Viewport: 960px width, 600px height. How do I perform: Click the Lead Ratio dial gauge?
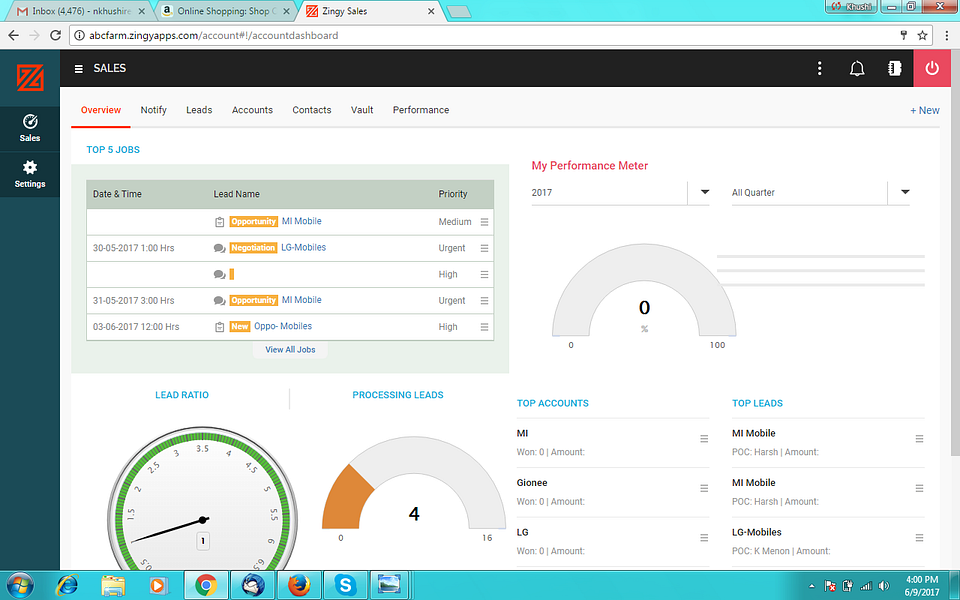coord(203,499)
